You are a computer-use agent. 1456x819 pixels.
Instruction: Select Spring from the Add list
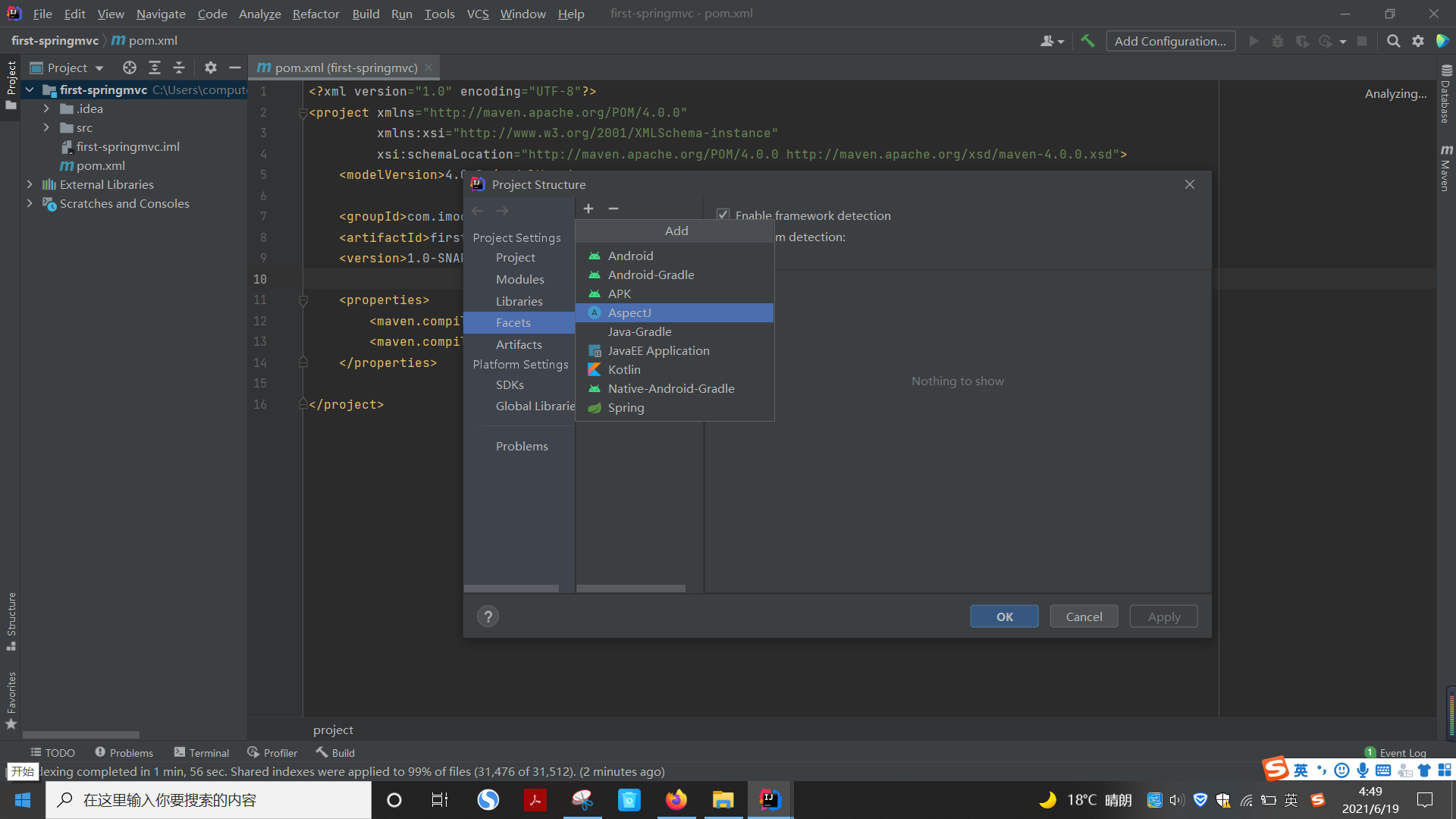[675, 407]
